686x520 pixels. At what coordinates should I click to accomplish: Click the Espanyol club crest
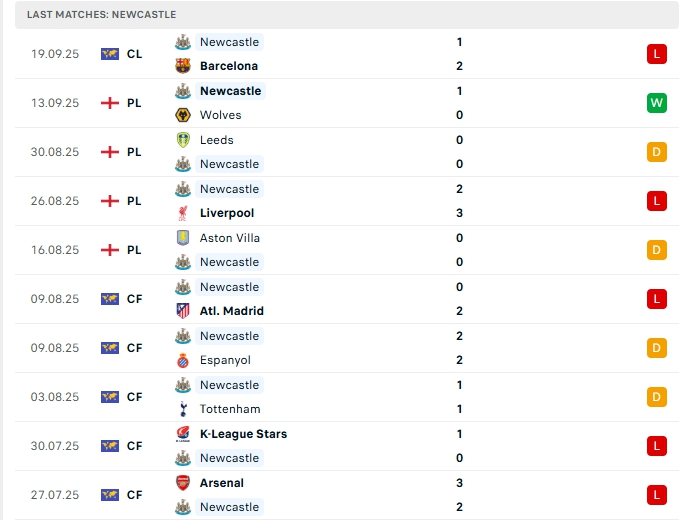tap(183, 360)
